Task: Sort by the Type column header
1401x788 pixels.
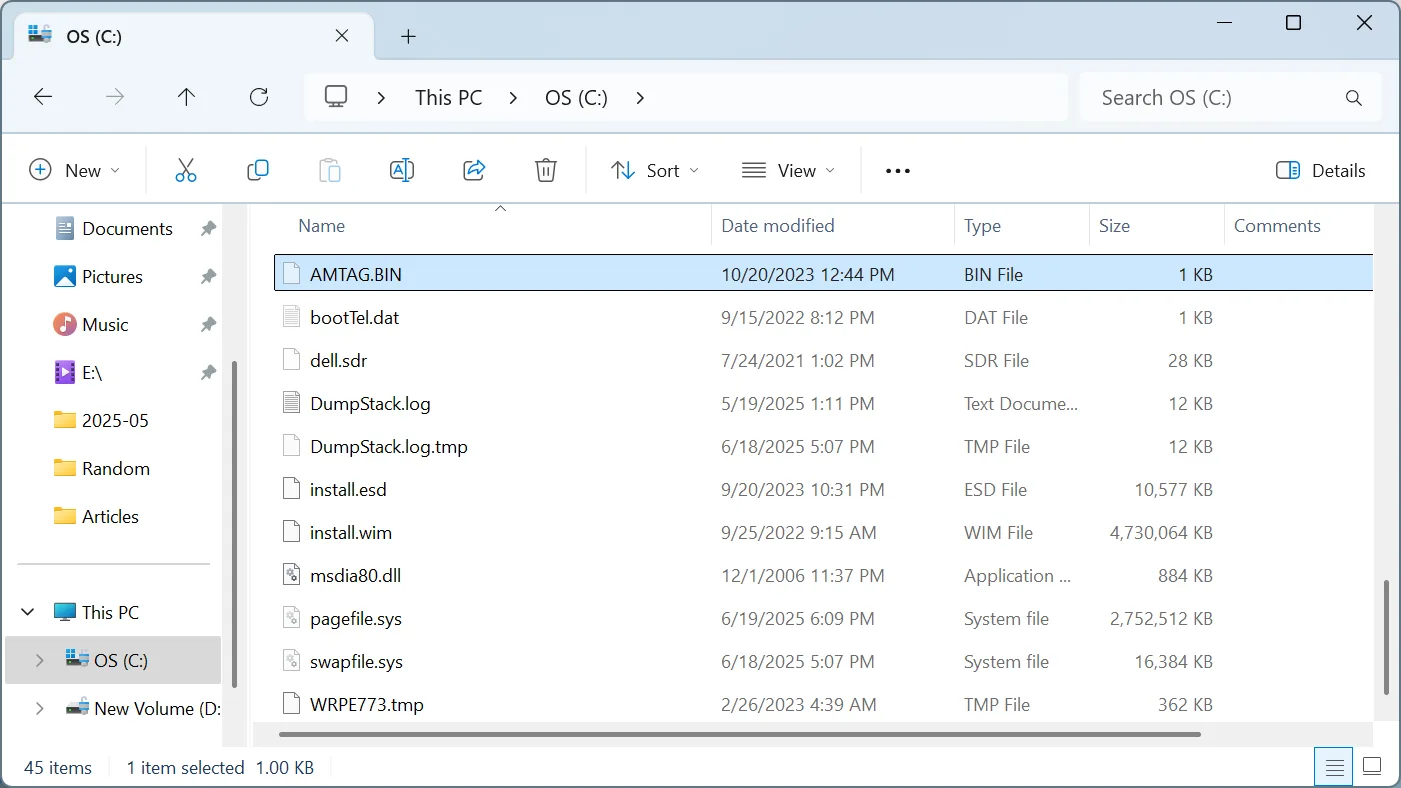Action: [x=1022, y=226]
